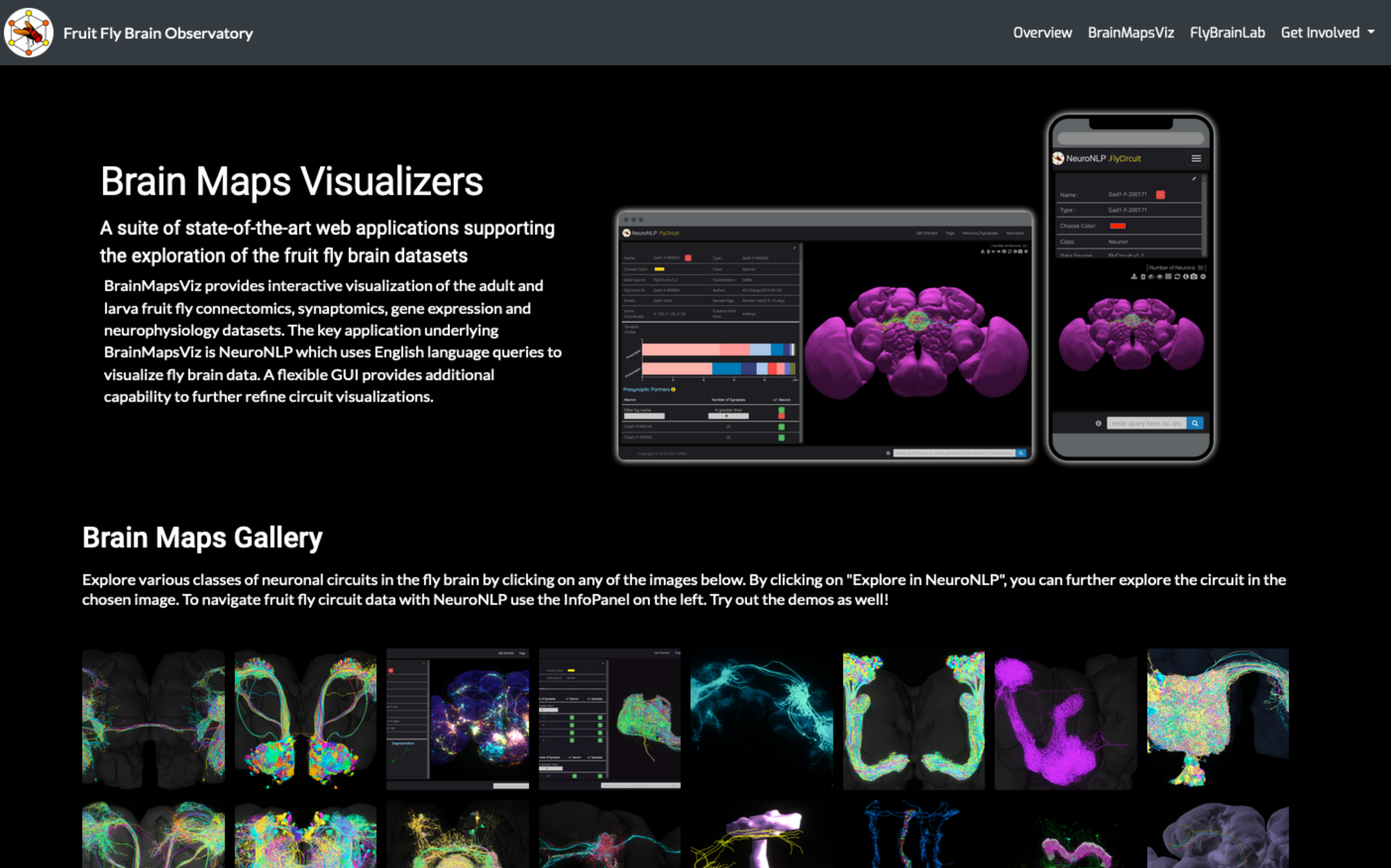This screenshot has height=868, width=1391.
Task: Open the hamburger menu in phone mockup
Action: [x=1196, y=158]
